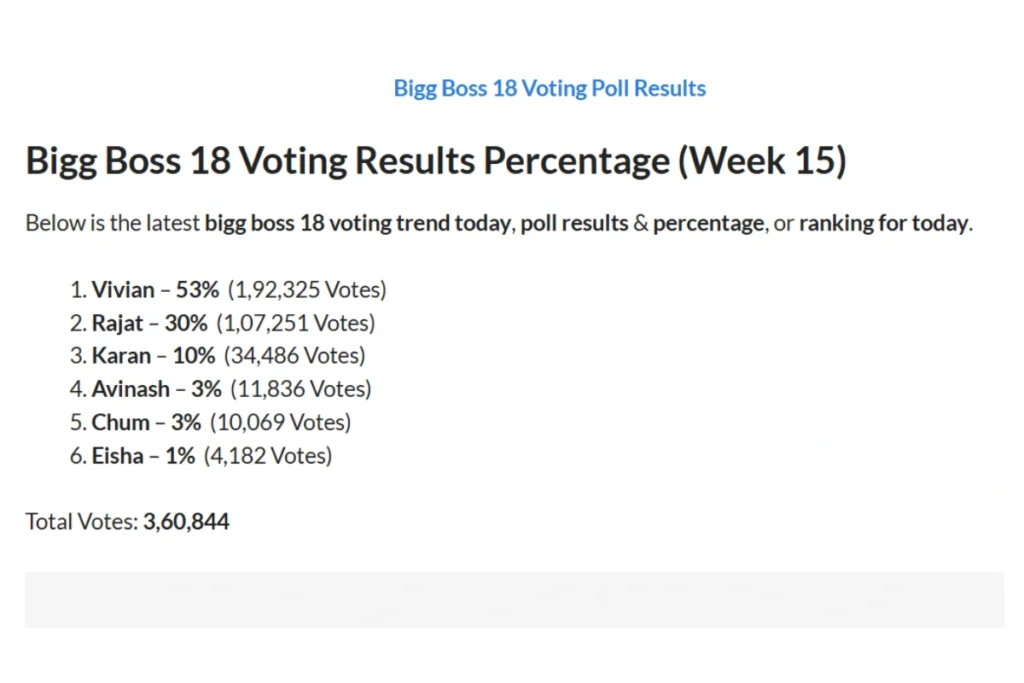1024x683 pixels.
Task: Click the Avinash 3% list entry
Action: (221, 389)
